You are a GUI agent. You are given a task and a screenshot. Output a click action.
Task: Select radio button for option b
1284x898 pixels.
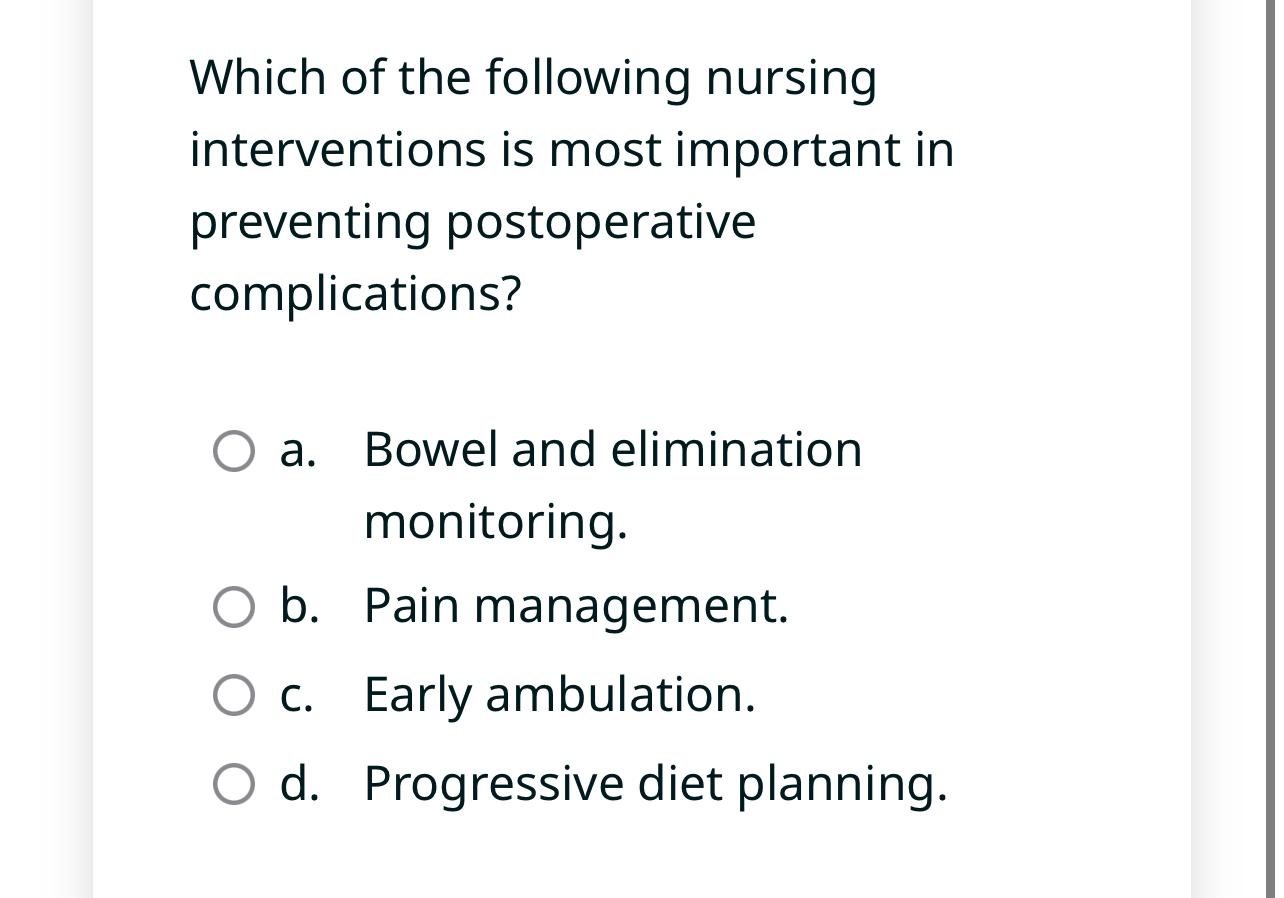[233, 606]
